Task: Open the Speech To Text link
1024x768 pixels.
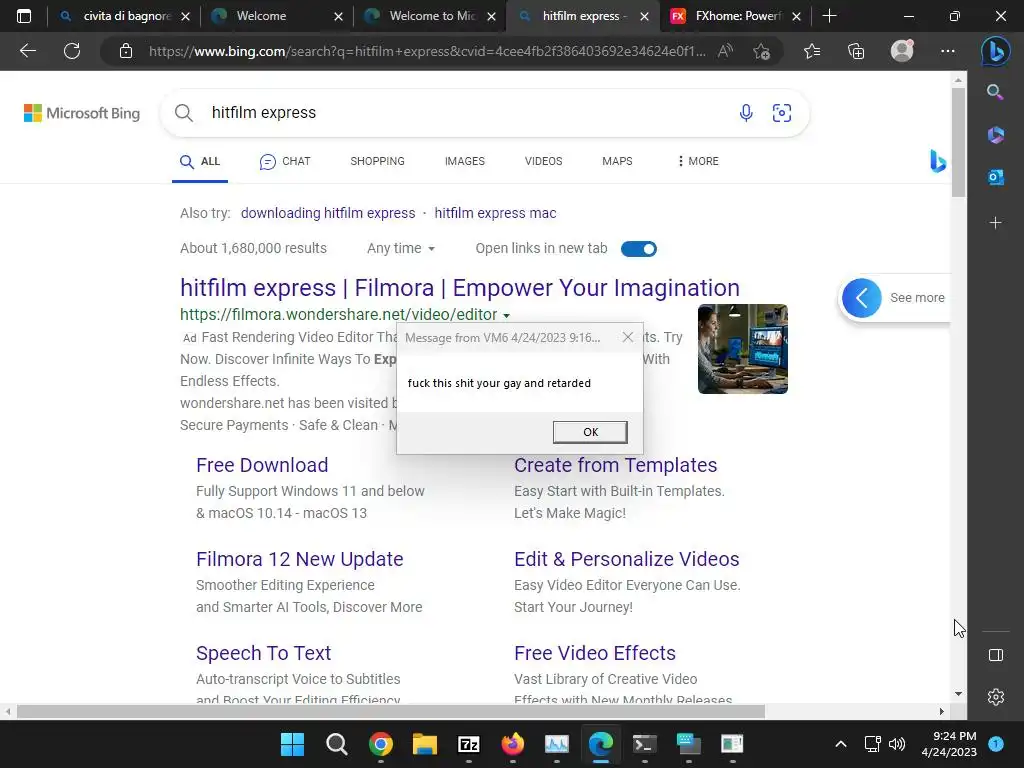Action: point(263,653)
